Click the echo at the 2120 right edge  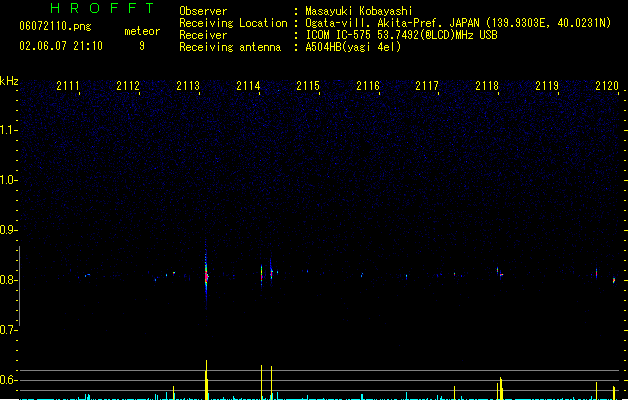[x=614, y=280]
